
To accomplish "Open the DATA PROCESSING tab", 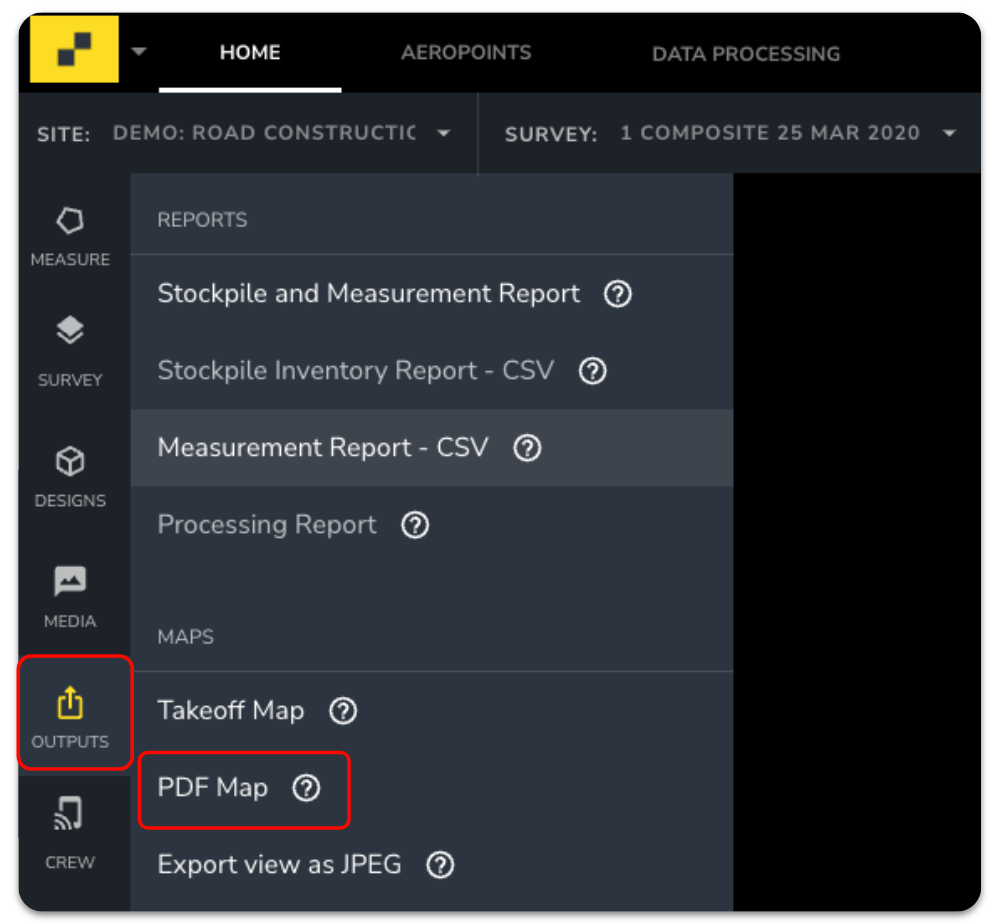I will pyautogui.click(x=746, y=52).
